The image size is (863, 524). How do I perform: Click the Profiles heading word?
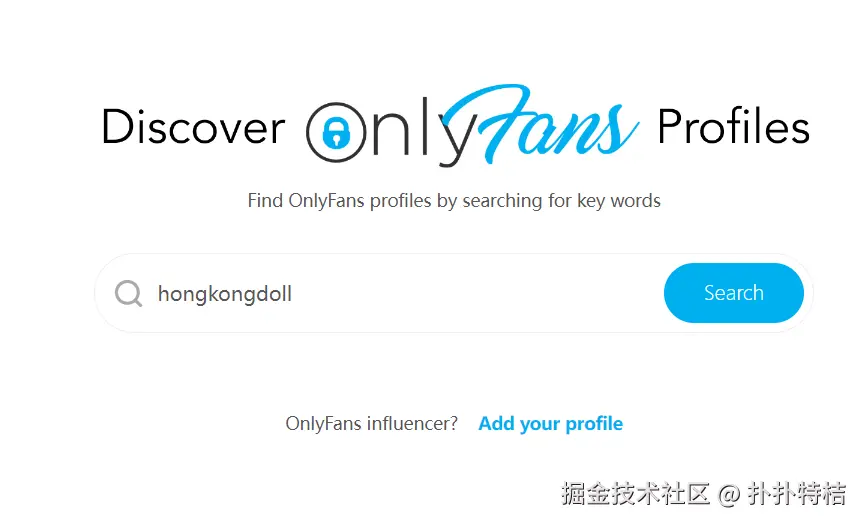(733, 127)
